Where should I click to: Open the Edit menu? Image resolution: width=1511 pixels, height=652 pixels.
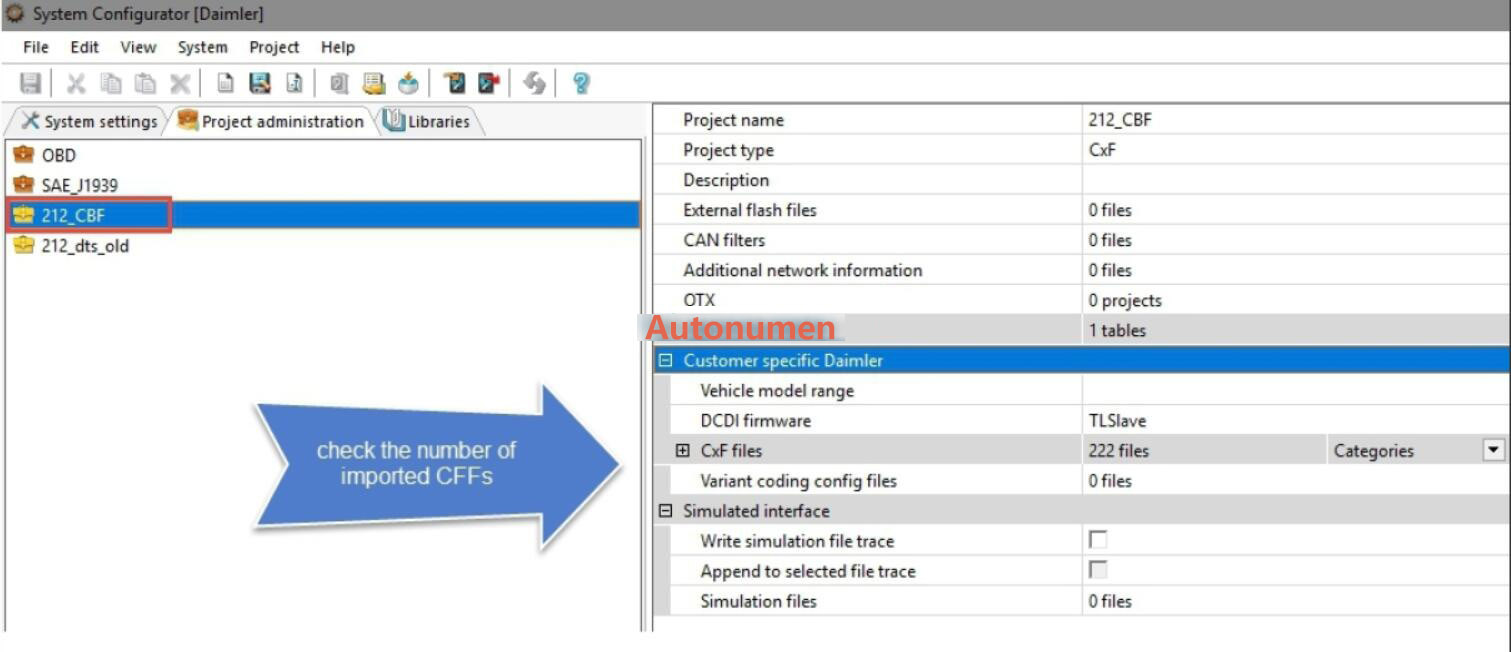point(85,47)
